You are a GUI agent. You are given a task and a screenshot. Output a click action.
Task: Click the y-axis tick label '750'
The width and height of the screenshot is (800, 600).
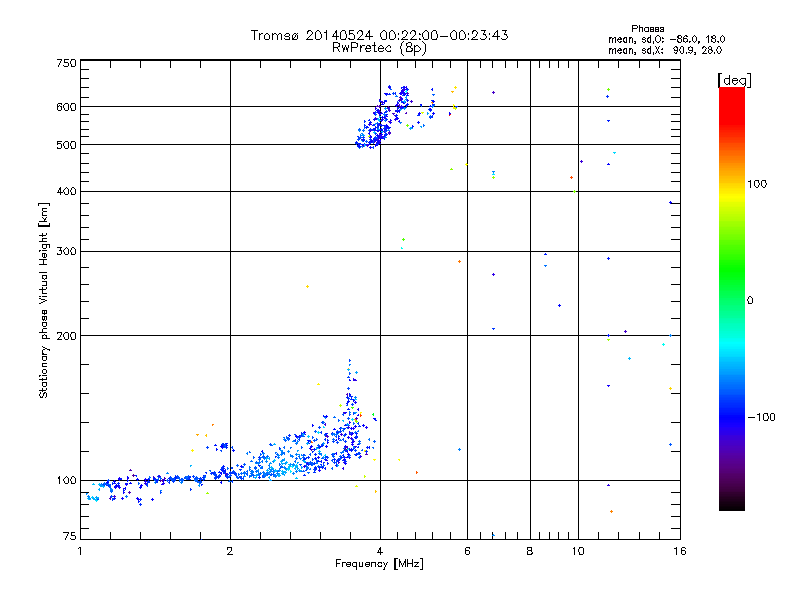tap(66, 63)
